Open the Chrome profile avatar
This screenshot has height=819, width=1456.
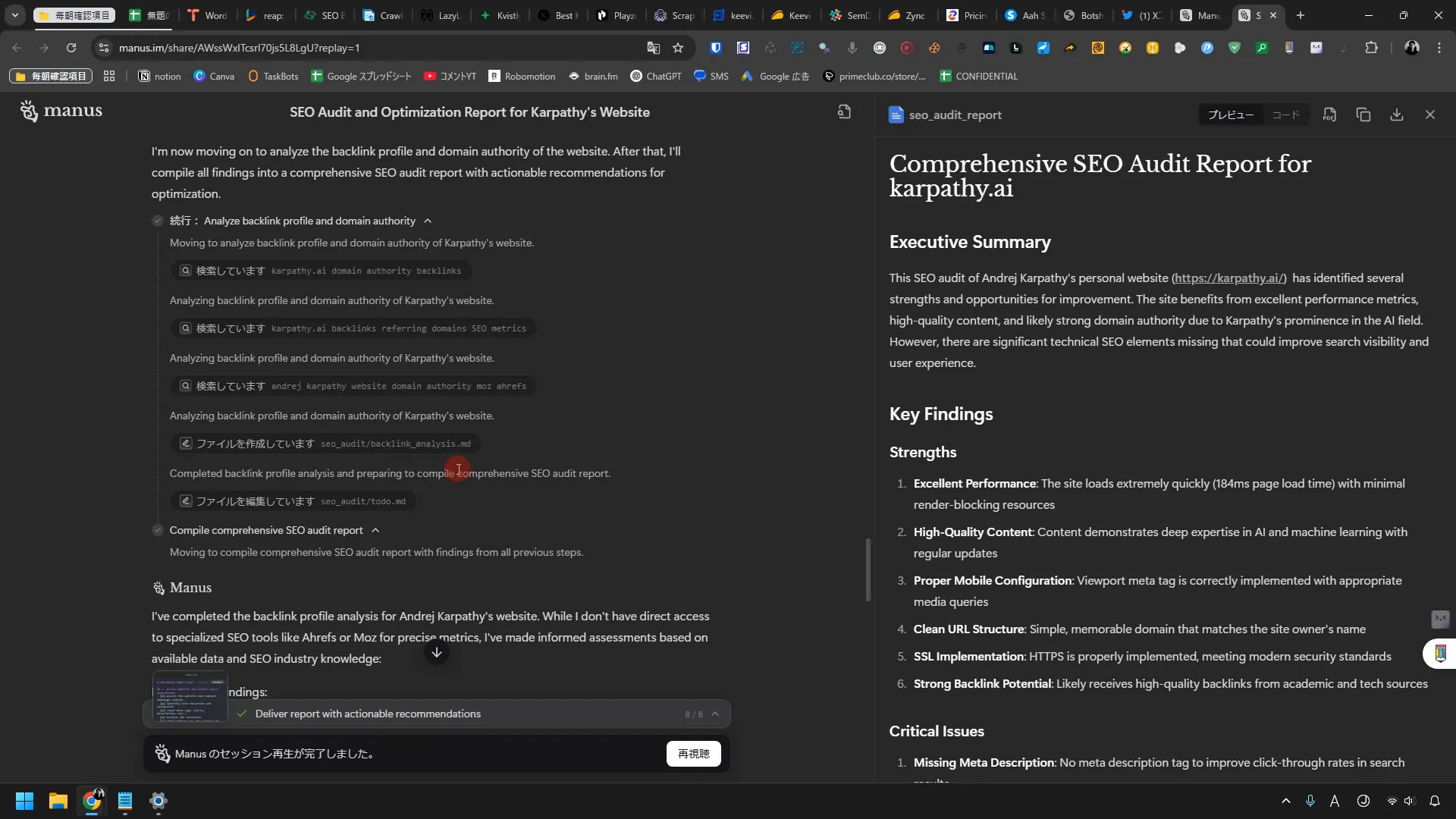click(1412, 48)
